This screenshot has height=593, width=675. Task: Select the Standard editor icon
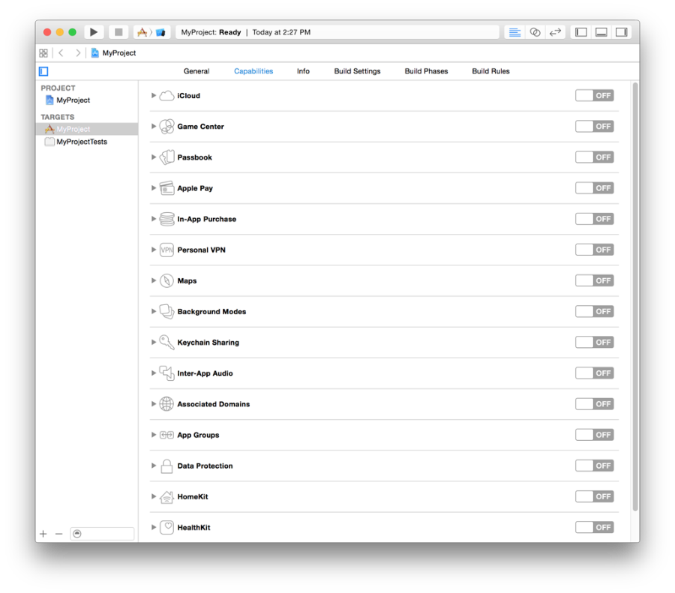click(x=514, y=32)
